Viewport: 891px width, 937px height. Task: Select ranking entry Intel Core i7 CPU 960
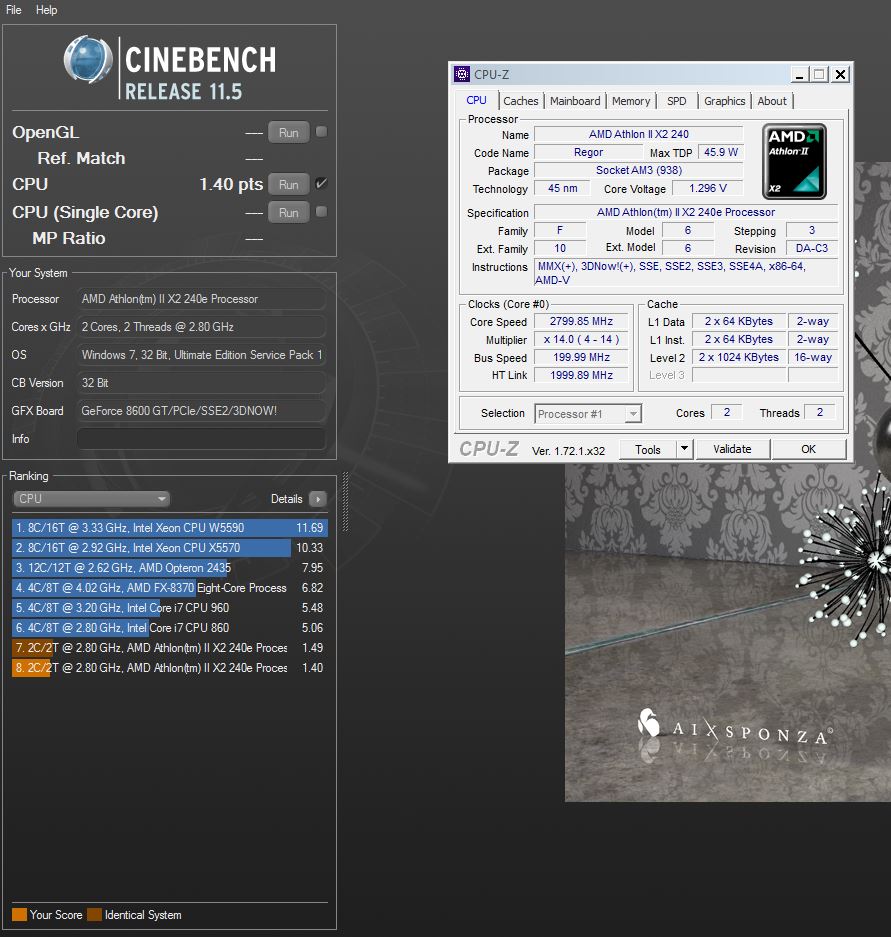(x=170, y=608)
